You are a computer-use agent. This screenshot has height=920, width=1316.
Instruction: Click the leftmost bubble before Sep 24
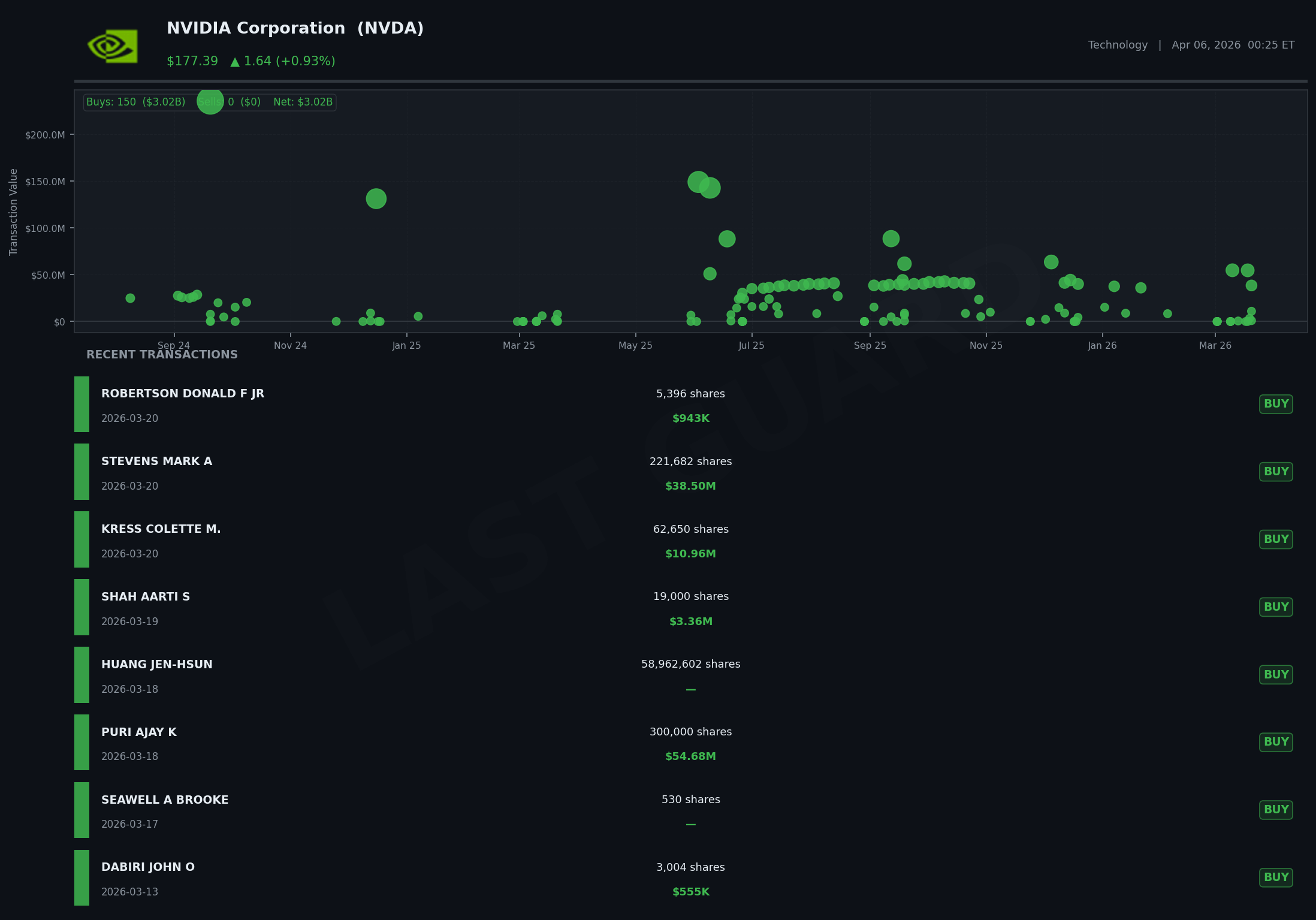pyautogui.click(x=130, y=298)
